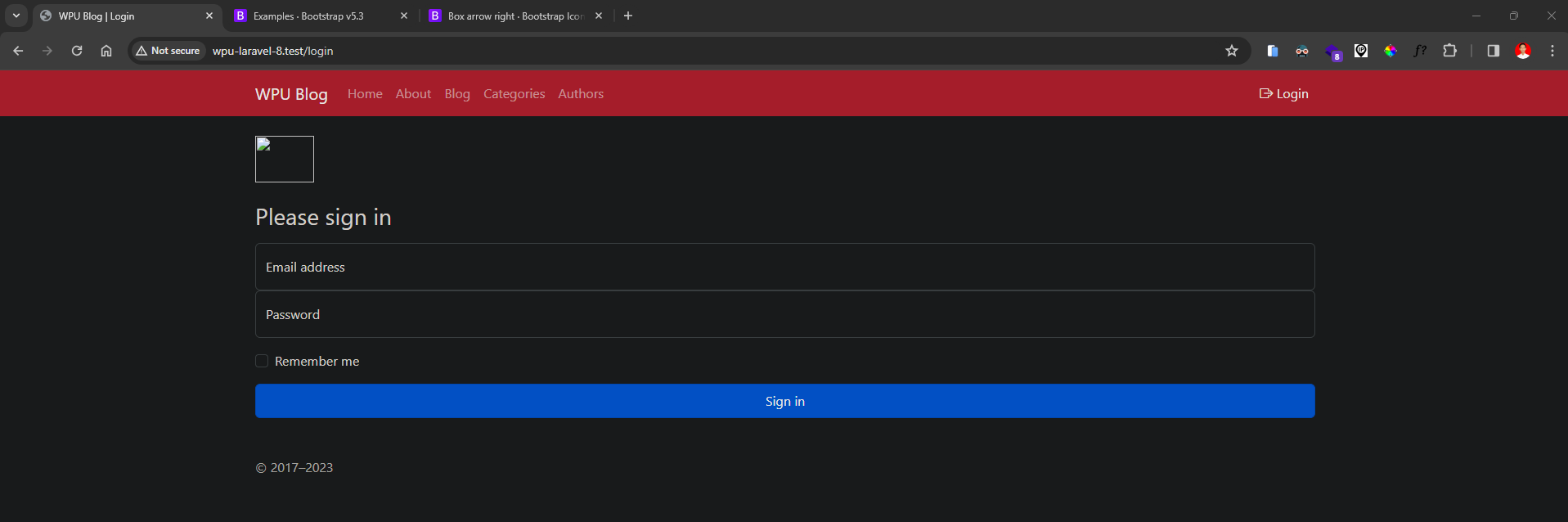Open the Categories navbar link
The width and height of the screenshot is (1568, 522).
[x=514, y=94]
